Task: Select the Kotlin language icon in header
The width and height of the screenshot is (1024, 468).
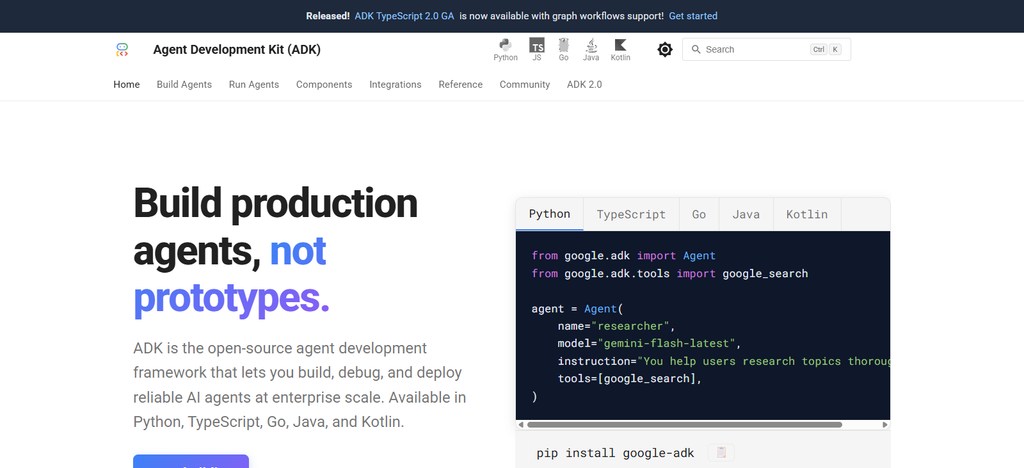Action: pyautogui.click(x=620, y=50)
